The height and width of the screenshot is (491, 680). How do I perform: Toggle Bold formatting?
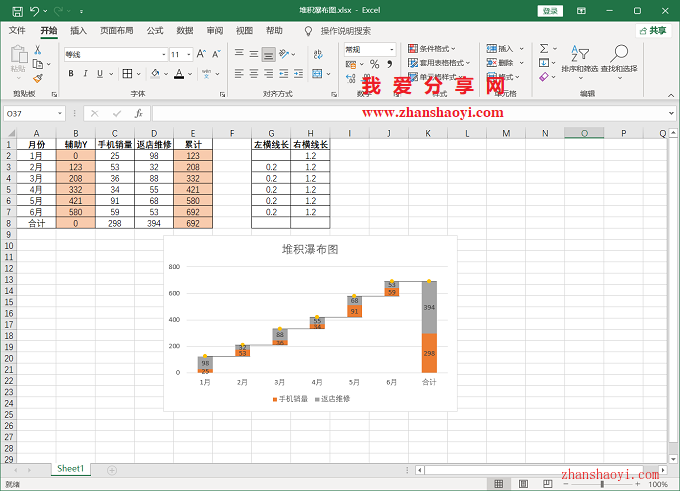pyautogui.click(x=71, y=74)
